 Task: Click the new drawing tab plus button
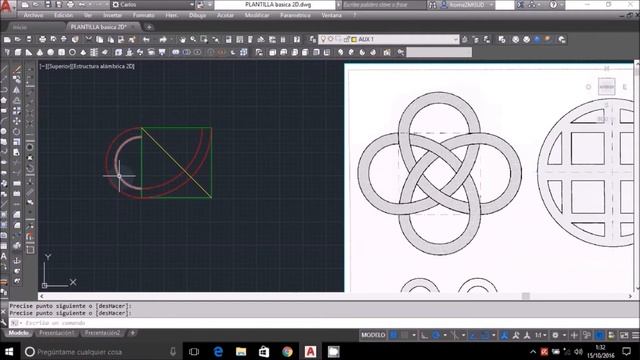[149, 27]
